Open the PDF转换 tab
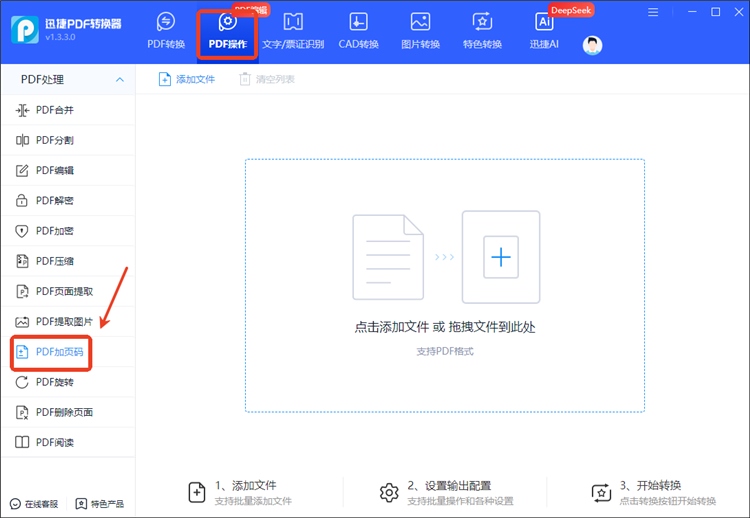Viewport: 750px width, 518px height. (x=166, y=32)
